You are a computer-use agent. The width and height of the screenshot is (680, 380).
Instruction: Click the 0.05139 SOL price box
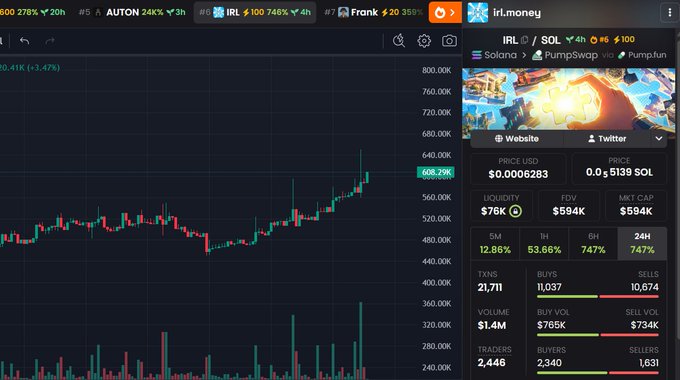tap(619, 169)
